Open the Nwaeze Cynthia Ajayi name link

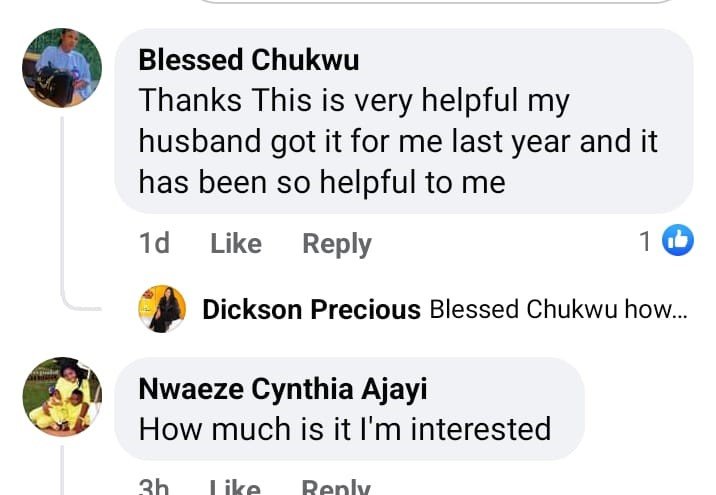click(x=283, y=389)
